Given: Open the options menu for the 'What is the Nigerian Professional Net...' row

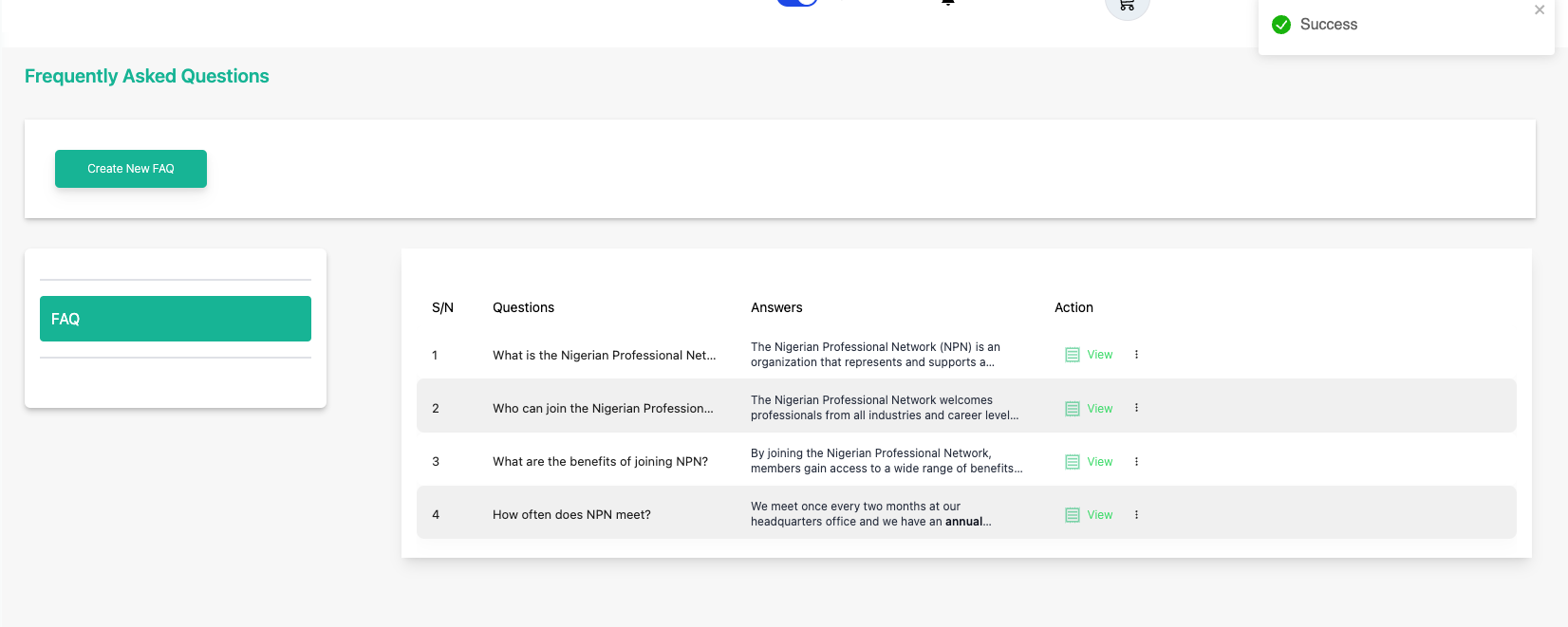Looking at the screenshot, I should pos(1136,355).
